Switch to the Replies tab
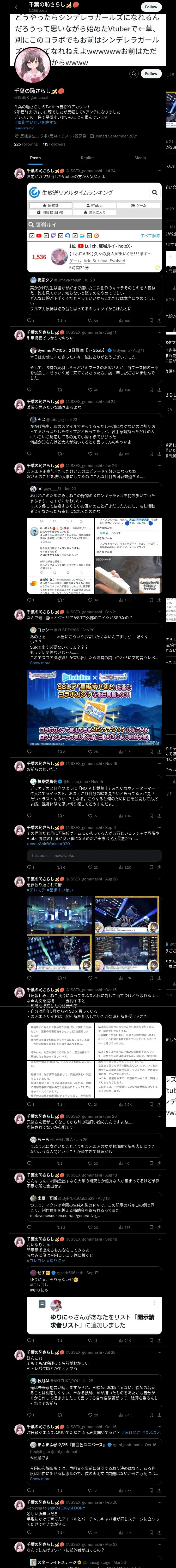Image resolution: width=176 pixels, height=1568 pixels. tap(87, 158)
